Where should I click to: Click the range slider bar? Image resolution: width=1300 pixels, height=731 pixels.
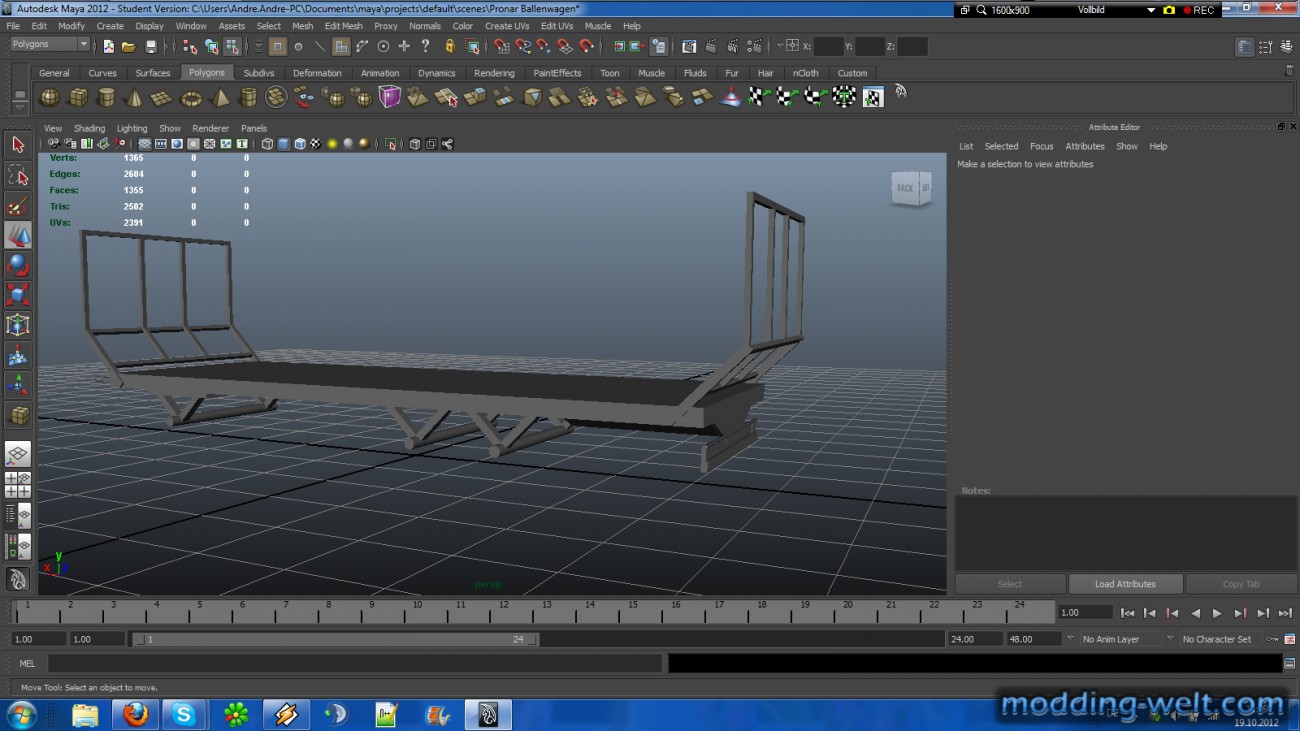[x=335, y=639]
